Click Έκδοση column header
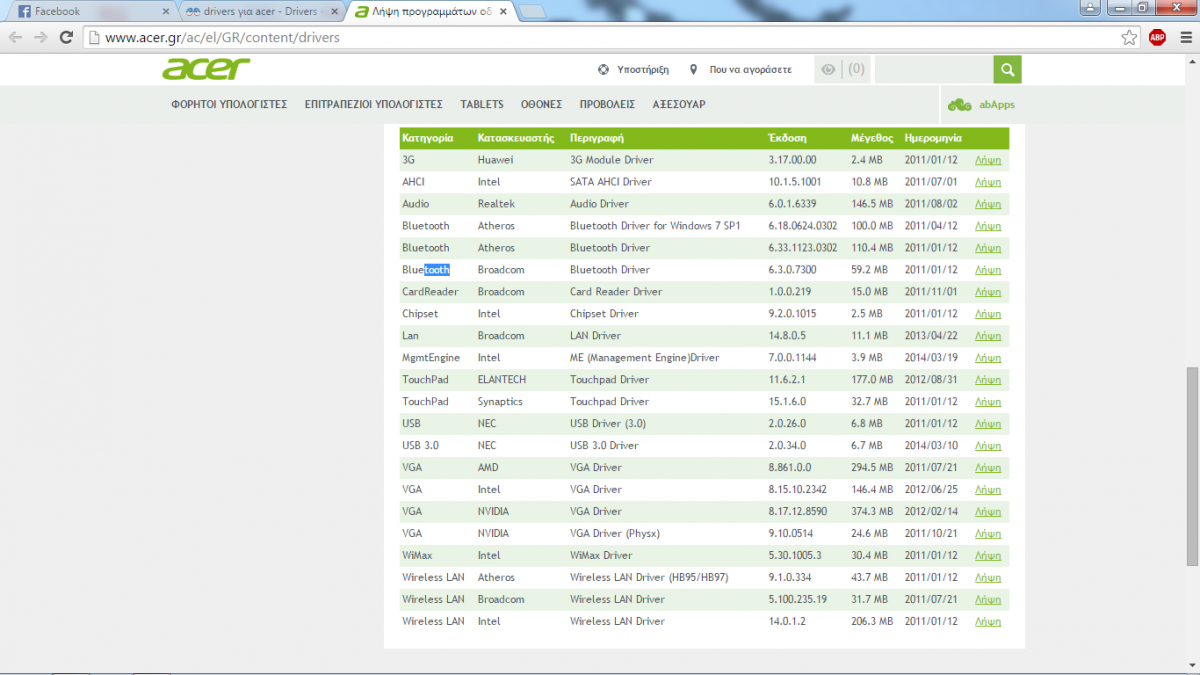Screen dimensions: 1200x675 tap(787, 138)
